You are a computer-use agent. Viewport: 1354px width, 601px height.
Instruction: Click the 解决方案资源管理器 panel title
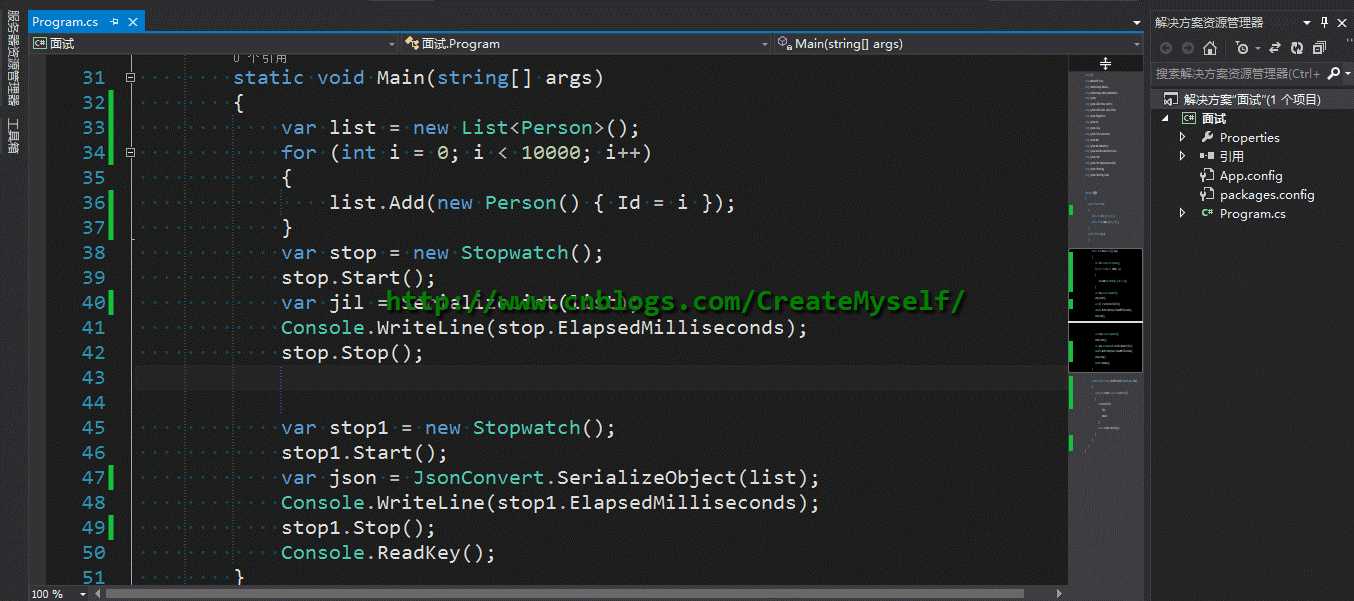click(x=1208, y=22)
